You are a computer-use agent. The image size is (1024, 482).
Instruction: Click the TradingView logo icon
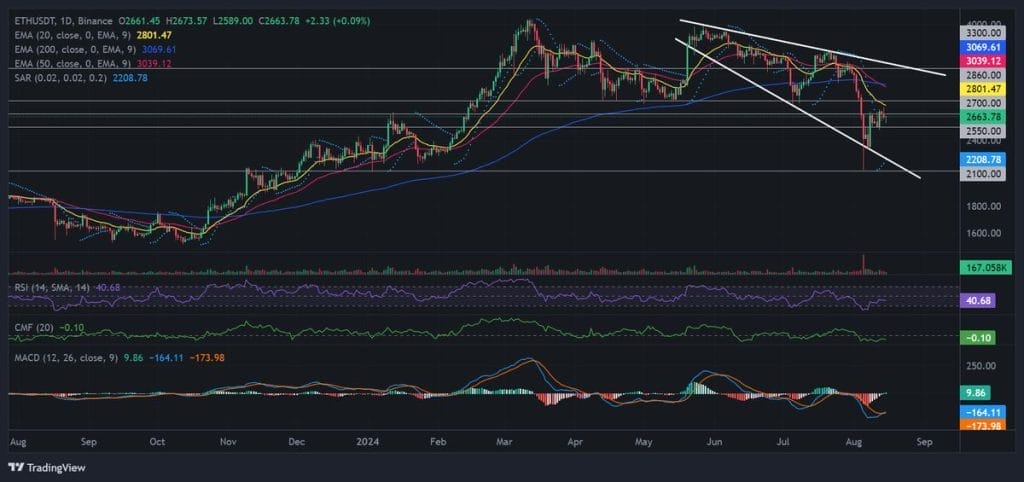[x=15, y=467]
